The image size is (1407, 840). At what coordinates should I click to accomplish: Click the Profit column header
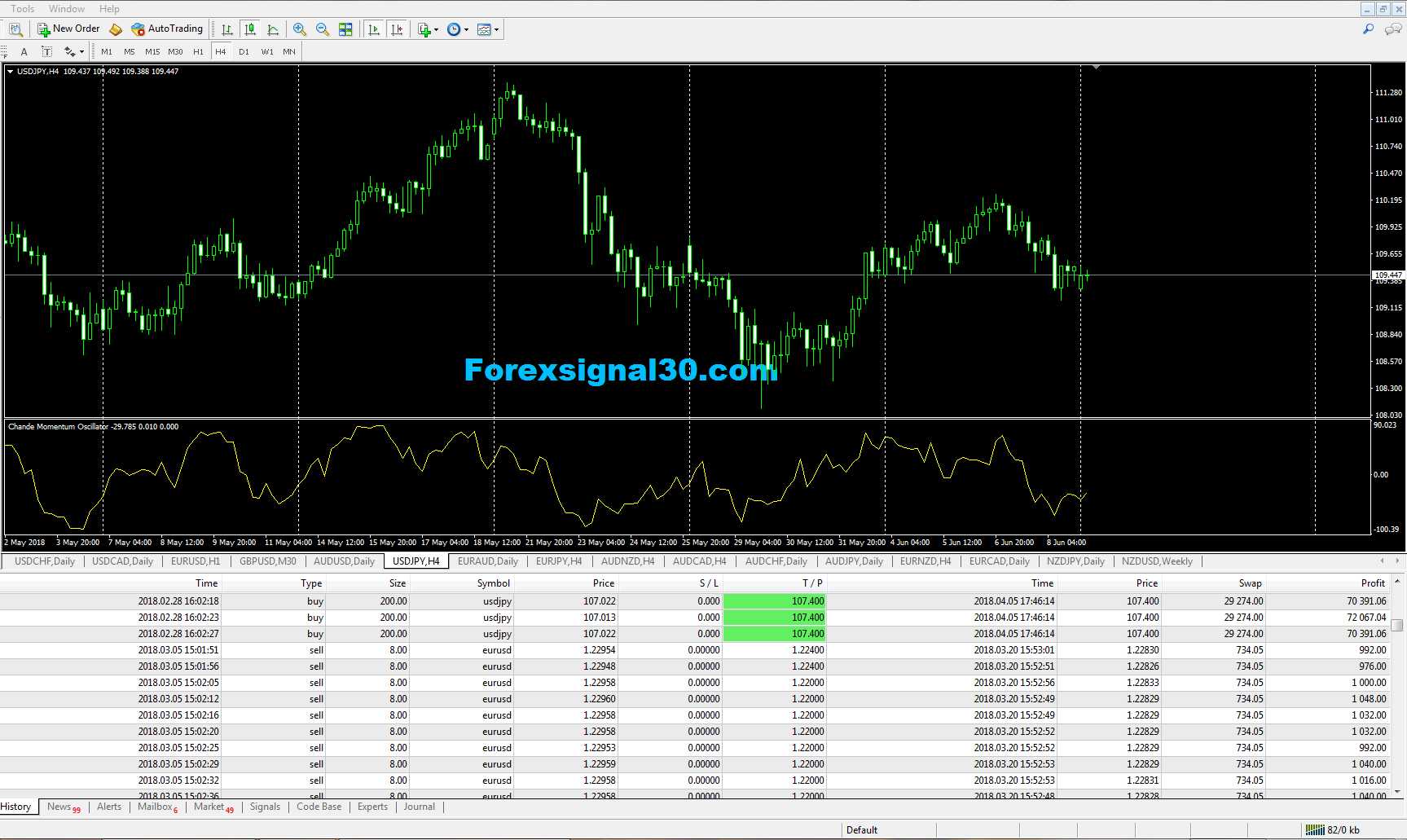(1372, 583)
